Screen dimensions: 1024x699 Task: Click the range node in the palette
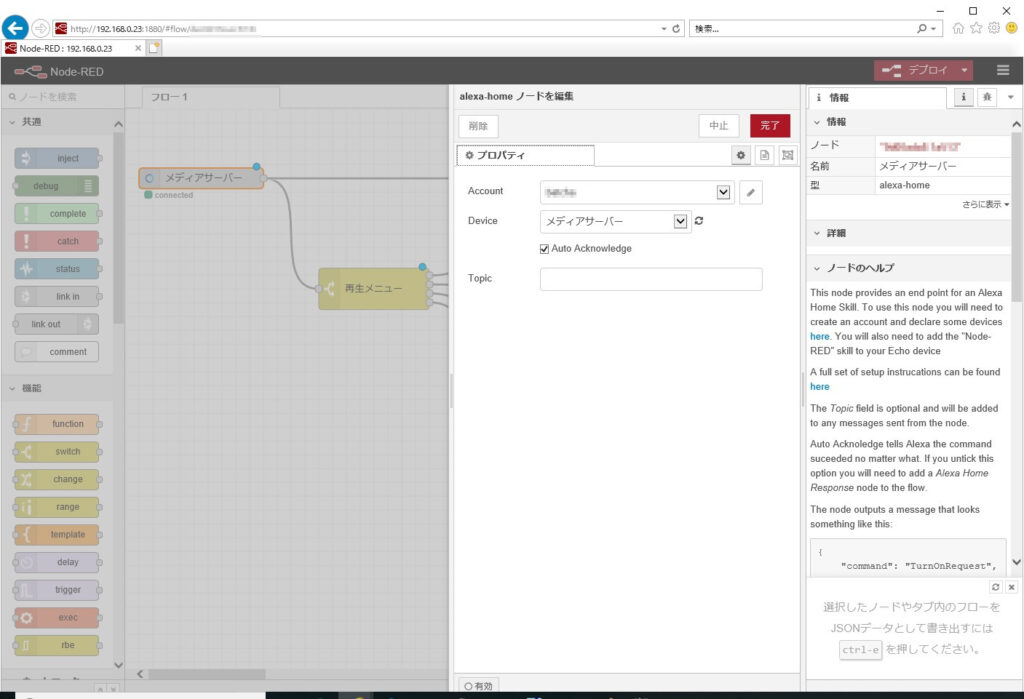click(57, 507)
